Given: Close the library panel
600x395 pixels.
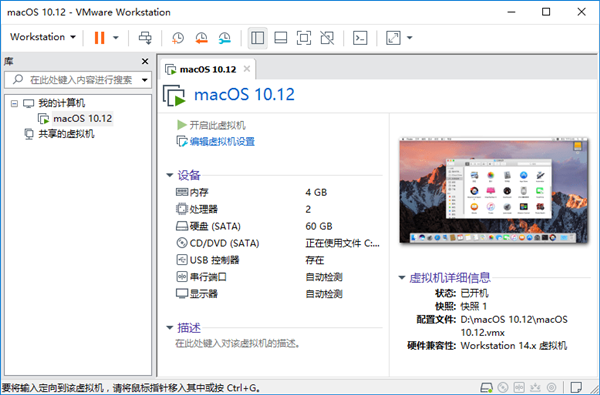Looking at the screenshot, I should coord(145,61).
